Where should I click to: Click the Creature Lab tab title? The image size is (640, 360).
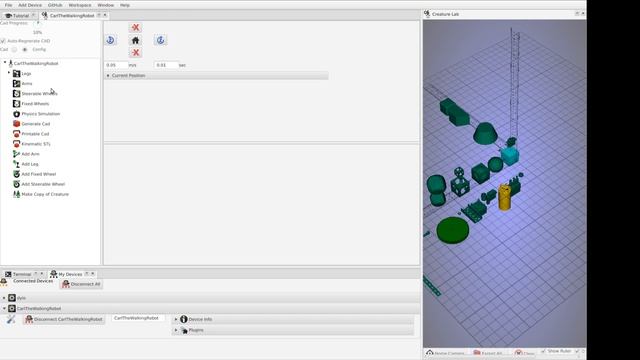pyautogui.click(x=445, y=14)
